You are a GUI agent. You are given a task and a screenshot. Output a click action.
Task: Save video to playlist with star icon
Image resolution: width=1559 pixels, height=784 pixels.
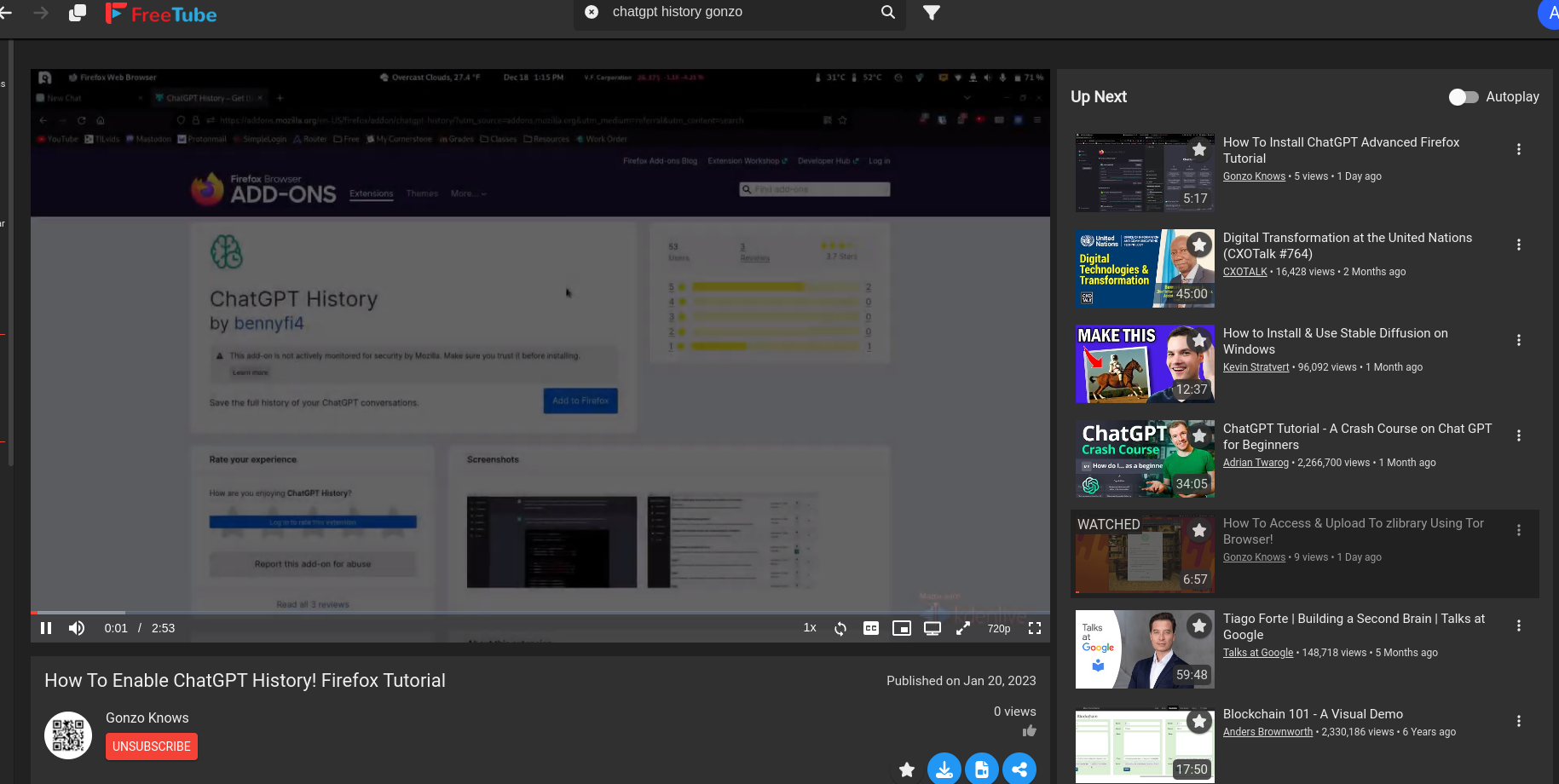coord(906,769)
